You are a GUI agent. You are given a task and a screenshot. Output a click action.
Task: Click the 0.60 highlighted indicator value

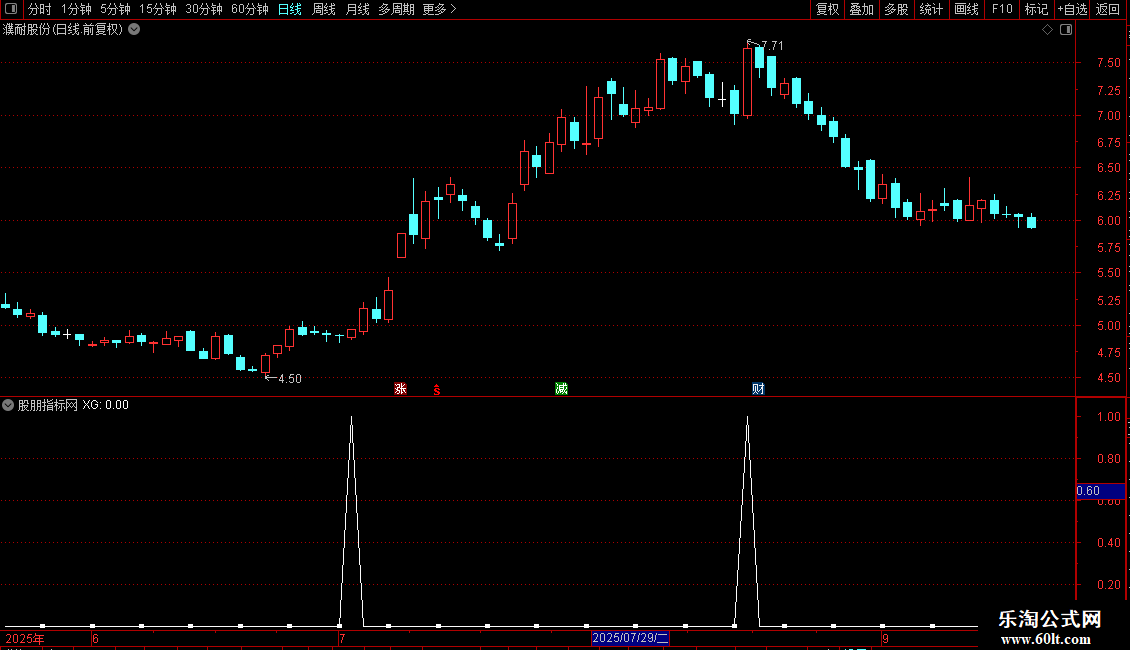(1100, 491)
